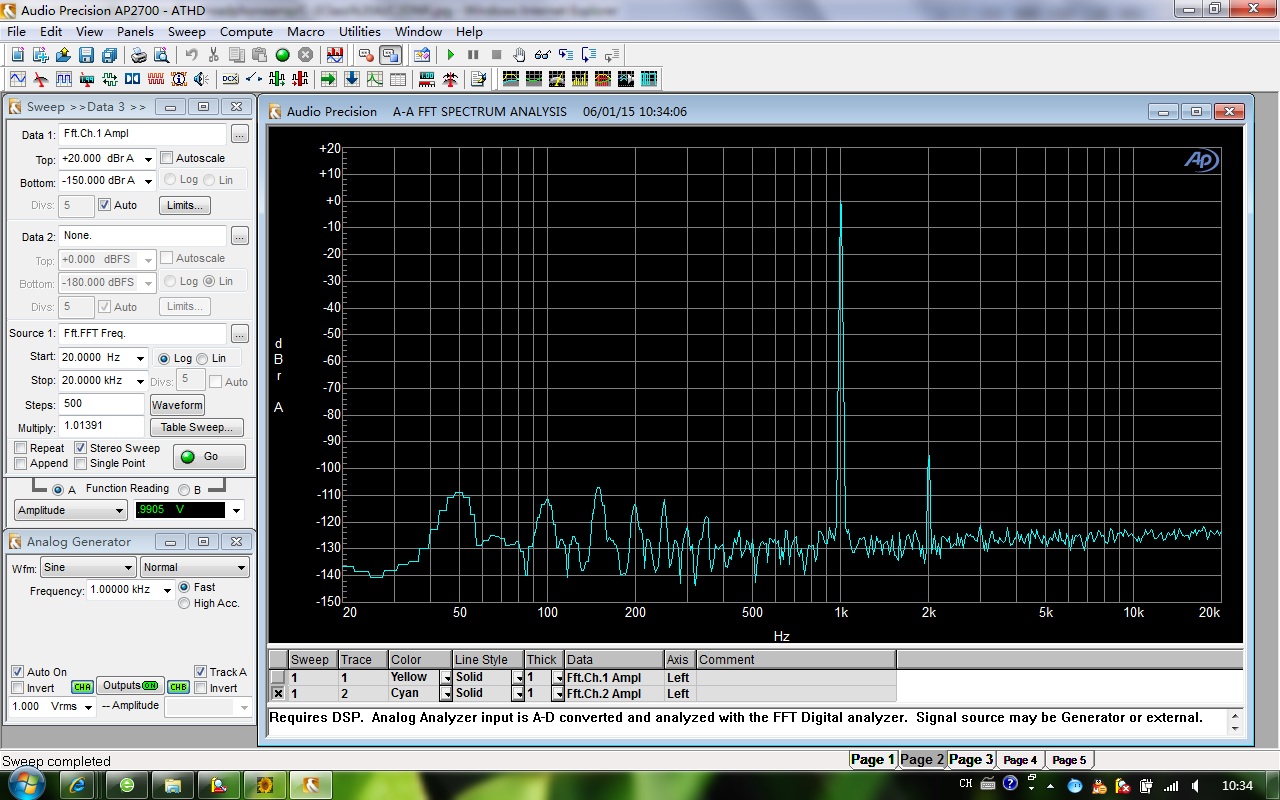Open the Start frequency units dropdown
This screenshot has width=1280, height=800.
[140, 358]
